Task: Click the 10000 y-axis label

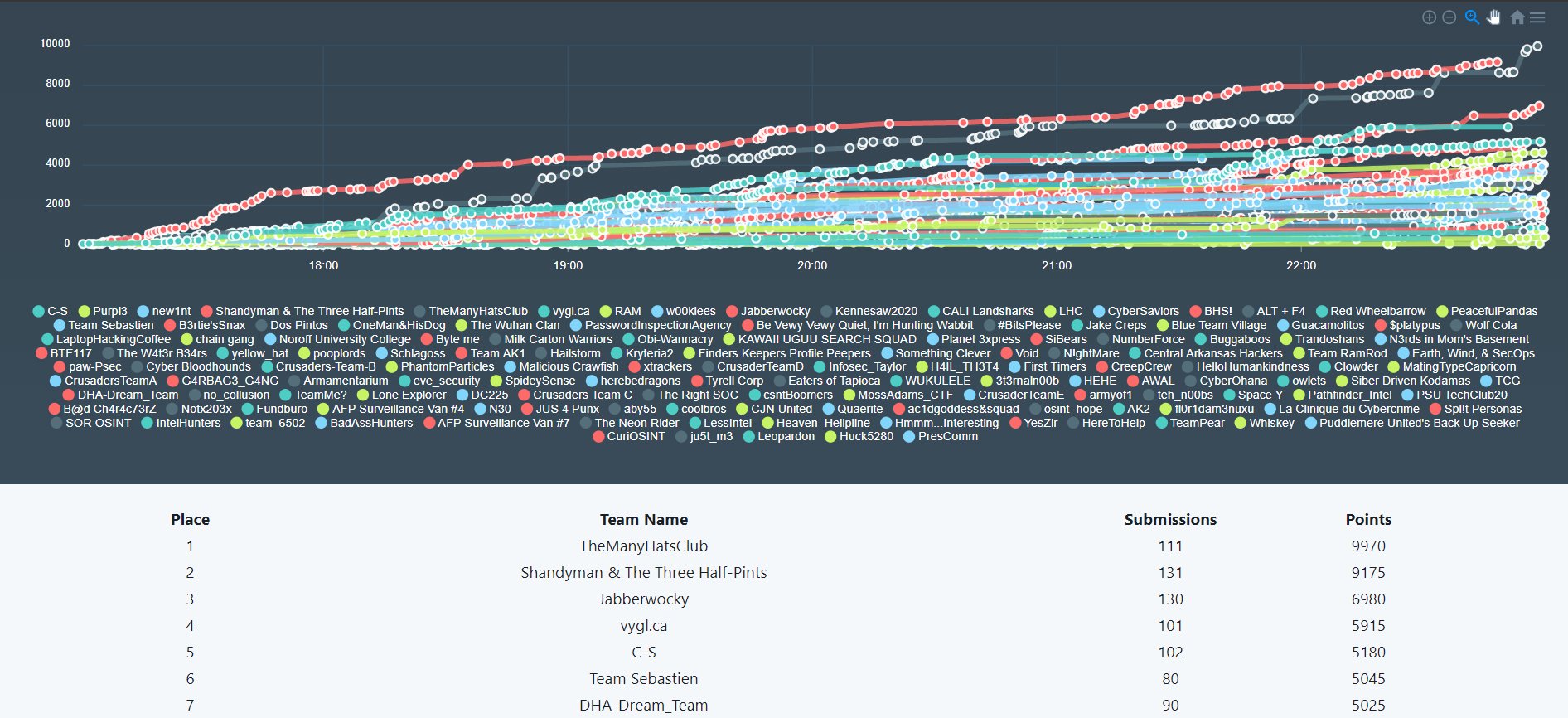Action: 55,43
